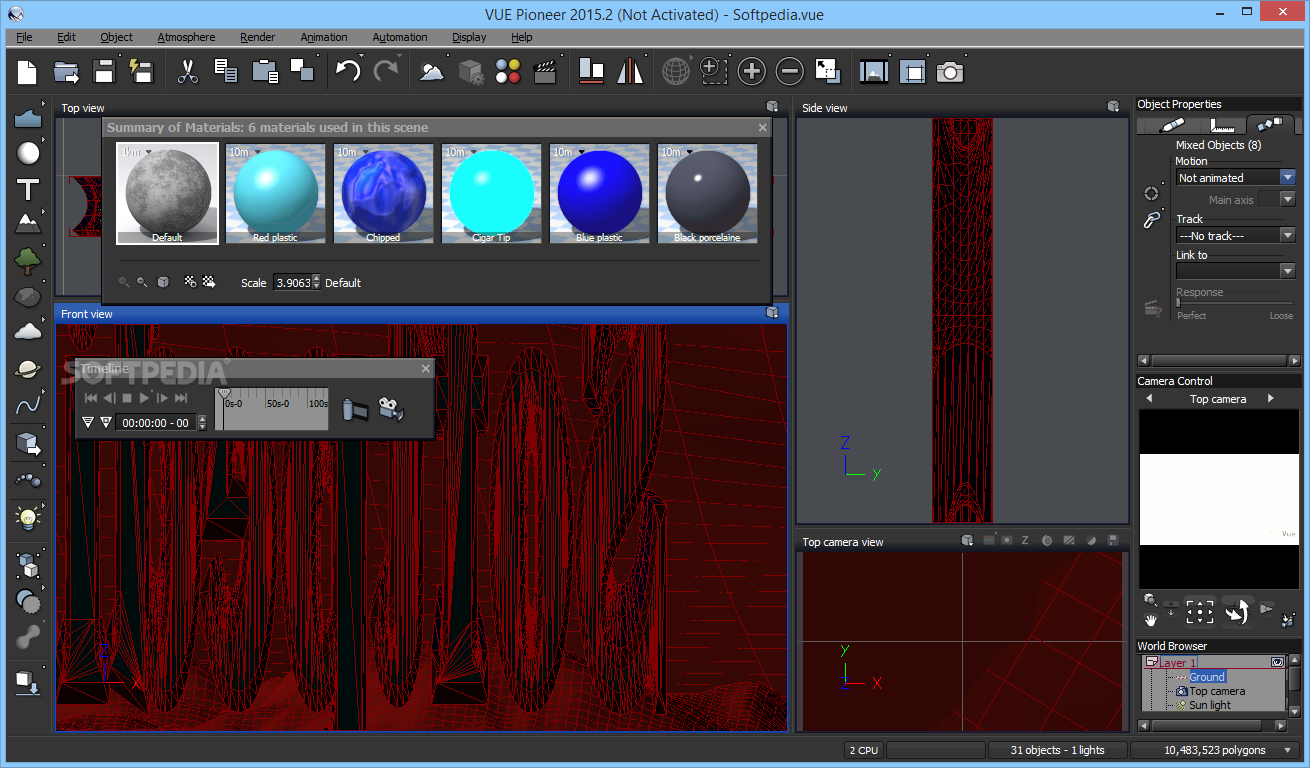Toggle the maximize icon of Front view

pos(773,313)
